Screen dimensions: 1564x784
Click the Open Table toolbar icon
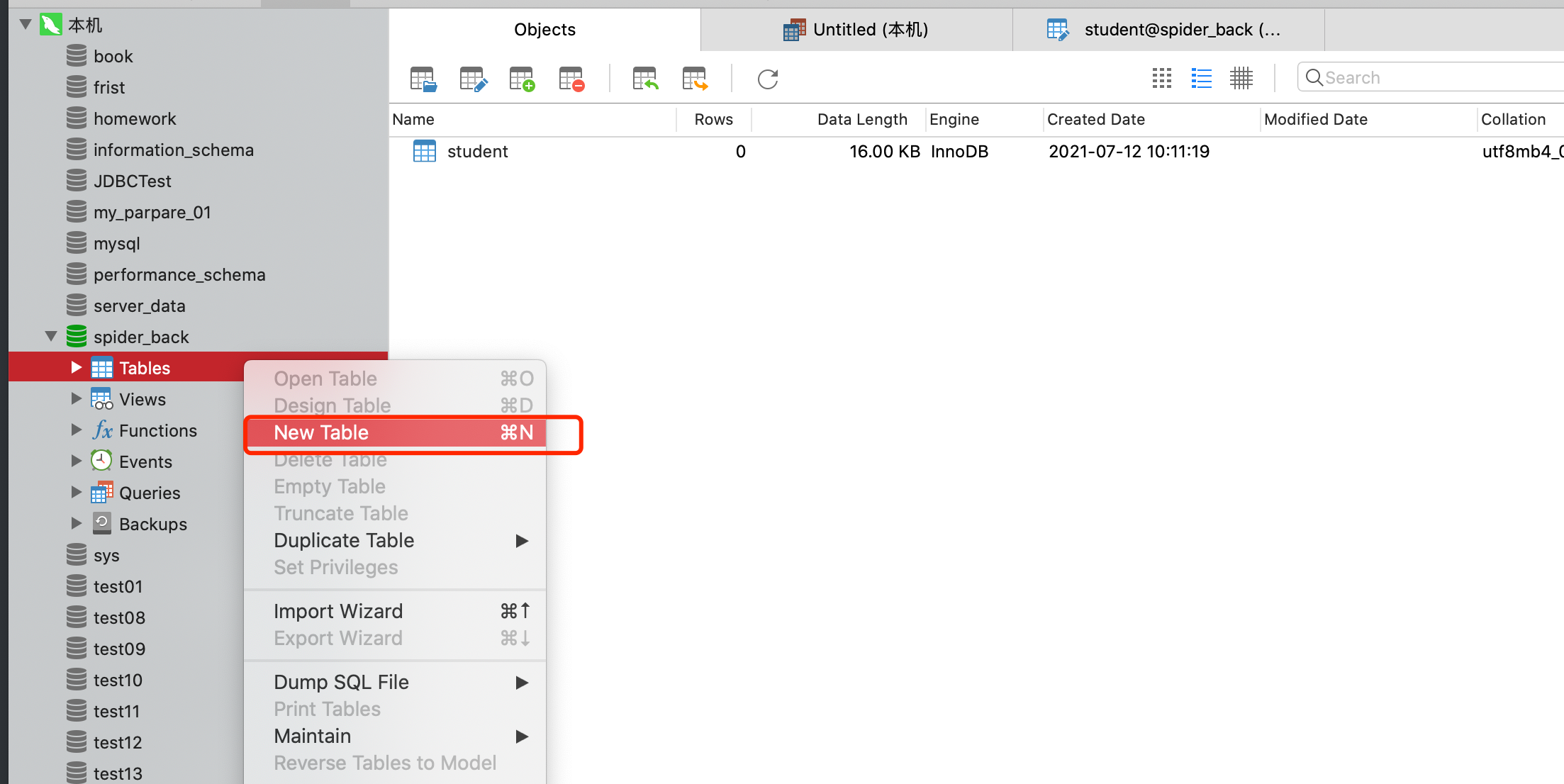coord(423,79)
